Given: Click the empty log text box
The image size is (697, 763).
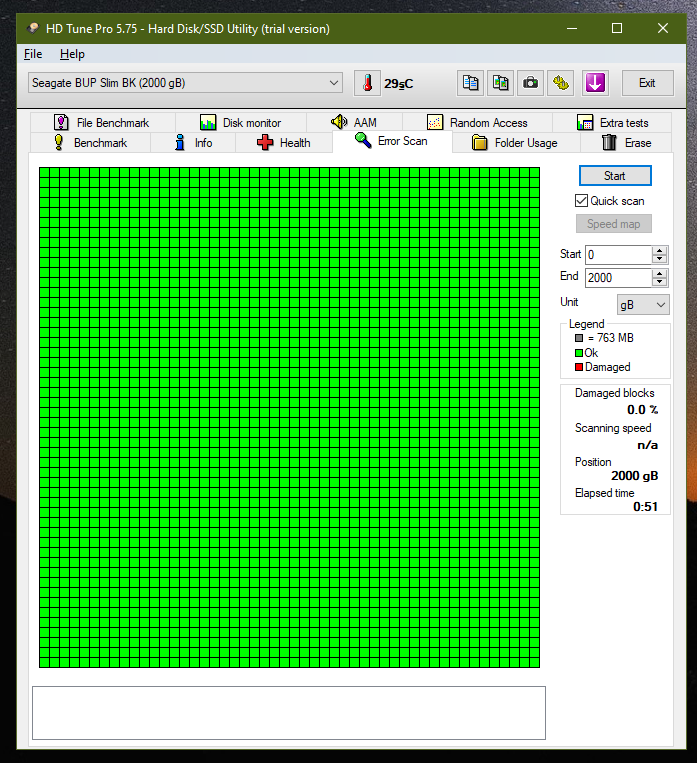Looking at the screenshot, I should pyautogui.click(x=289, y=713).
